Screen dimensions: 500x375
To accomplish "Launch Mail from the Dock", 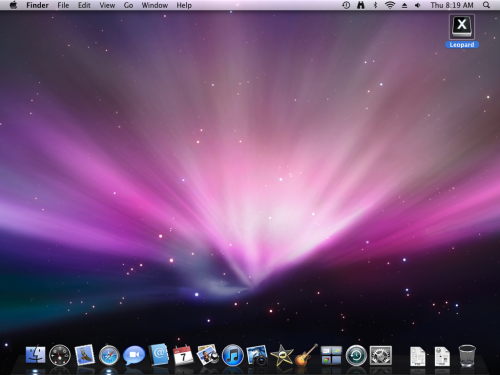I will coord(85,355).
